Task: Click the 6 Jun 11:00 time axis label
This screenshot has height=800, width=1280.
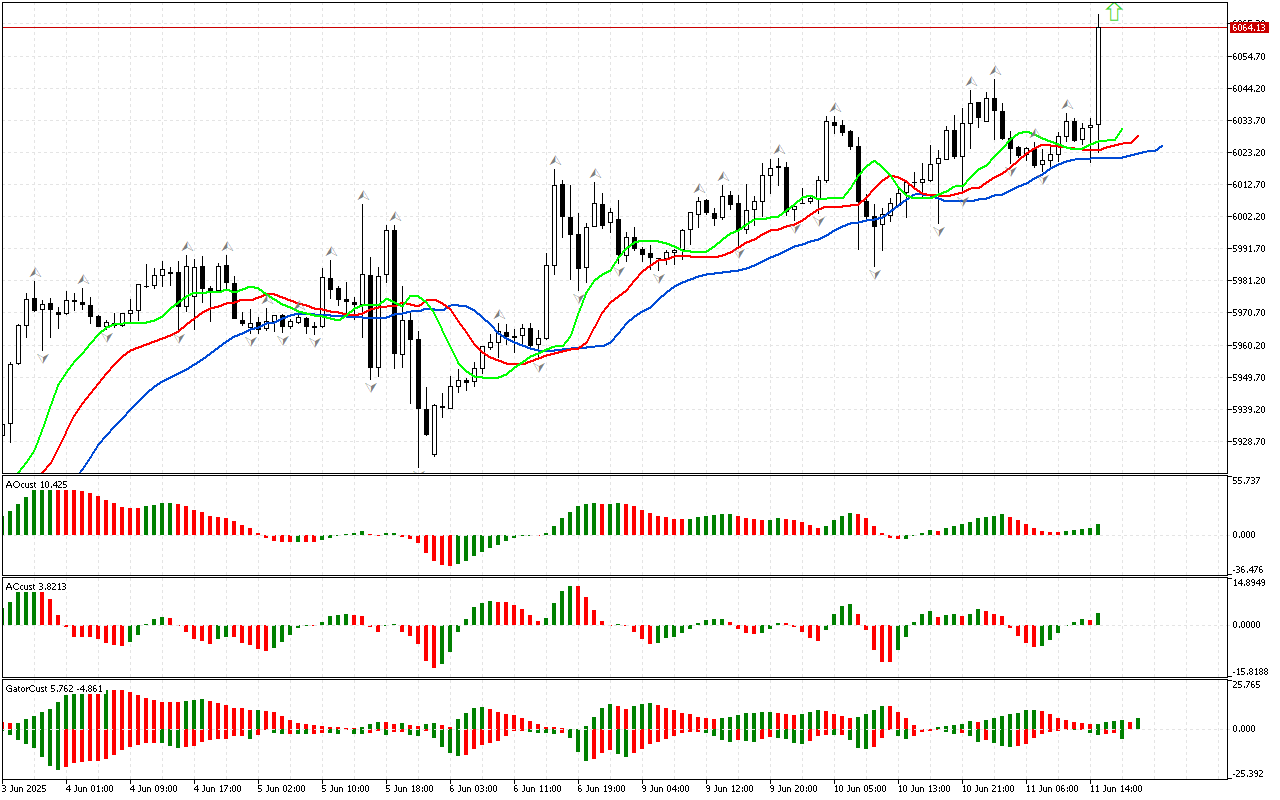Action: point(536,788)
